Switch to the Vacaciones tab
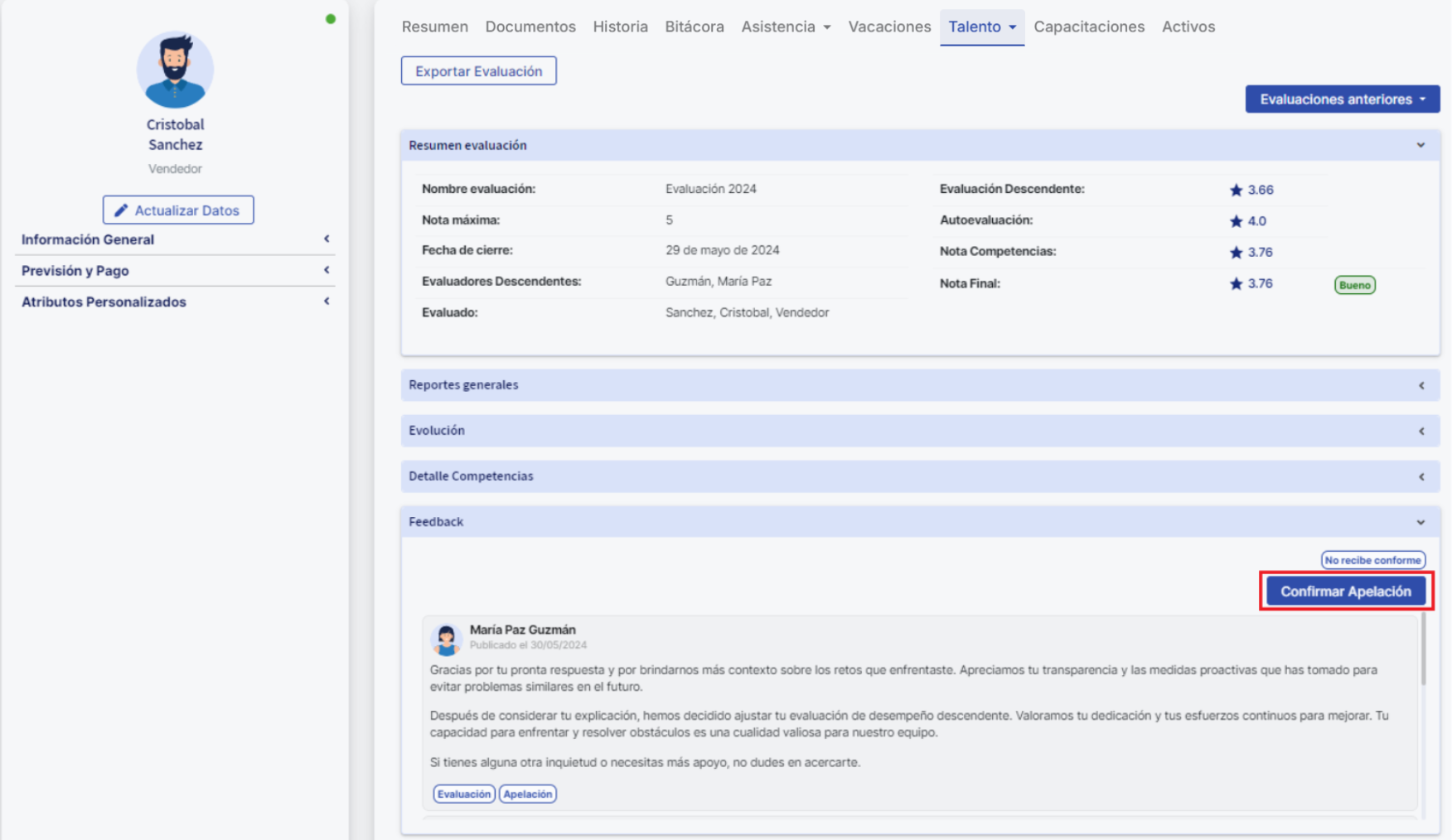Image resolution: width=1452 pixels, height=840 pixels. (888, 27)
